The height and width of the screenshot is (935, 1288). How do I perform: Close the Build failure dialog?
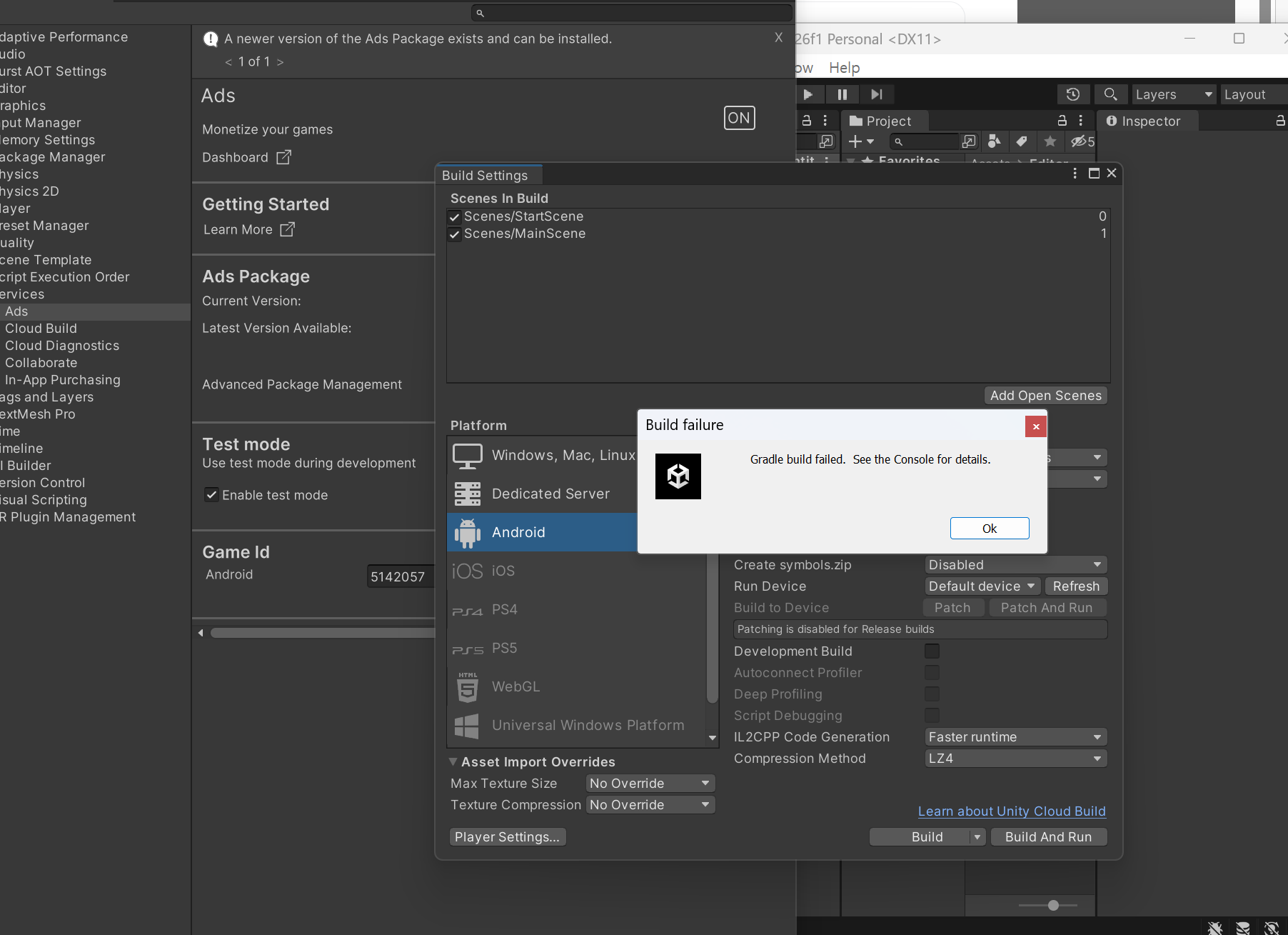coord(1036,426)
